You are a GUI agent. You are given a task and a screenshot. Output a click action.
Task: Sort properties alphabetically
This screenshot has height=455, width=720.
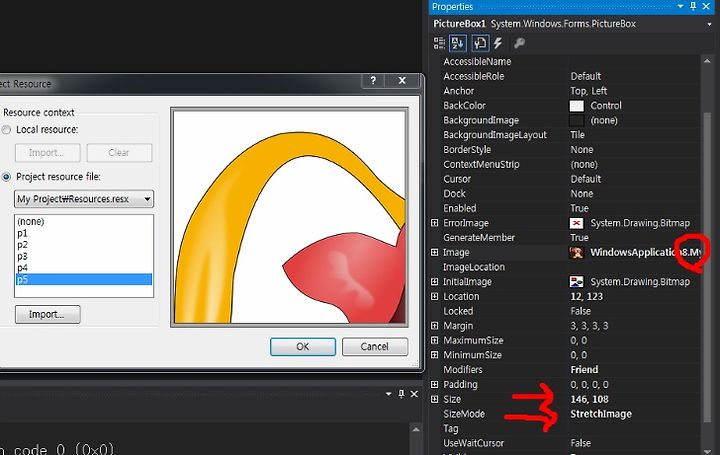458,43
